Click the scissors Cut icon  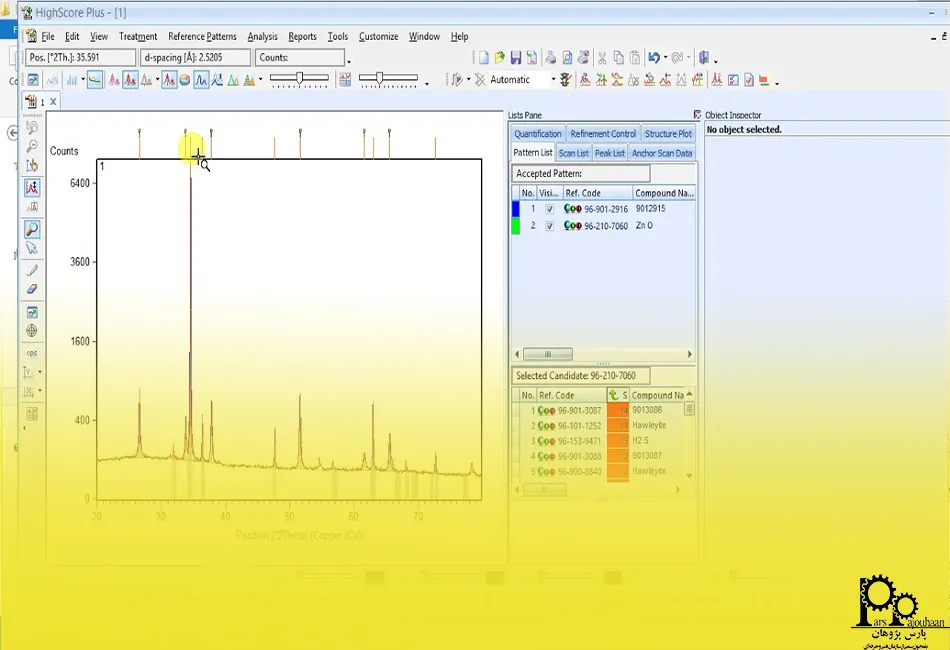coord(602,58)
